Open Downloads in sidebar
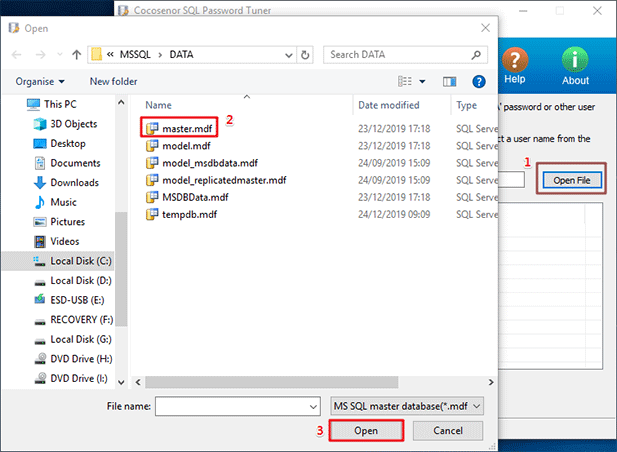The height and width of the screenshot is (452, 617). (66, 183)
